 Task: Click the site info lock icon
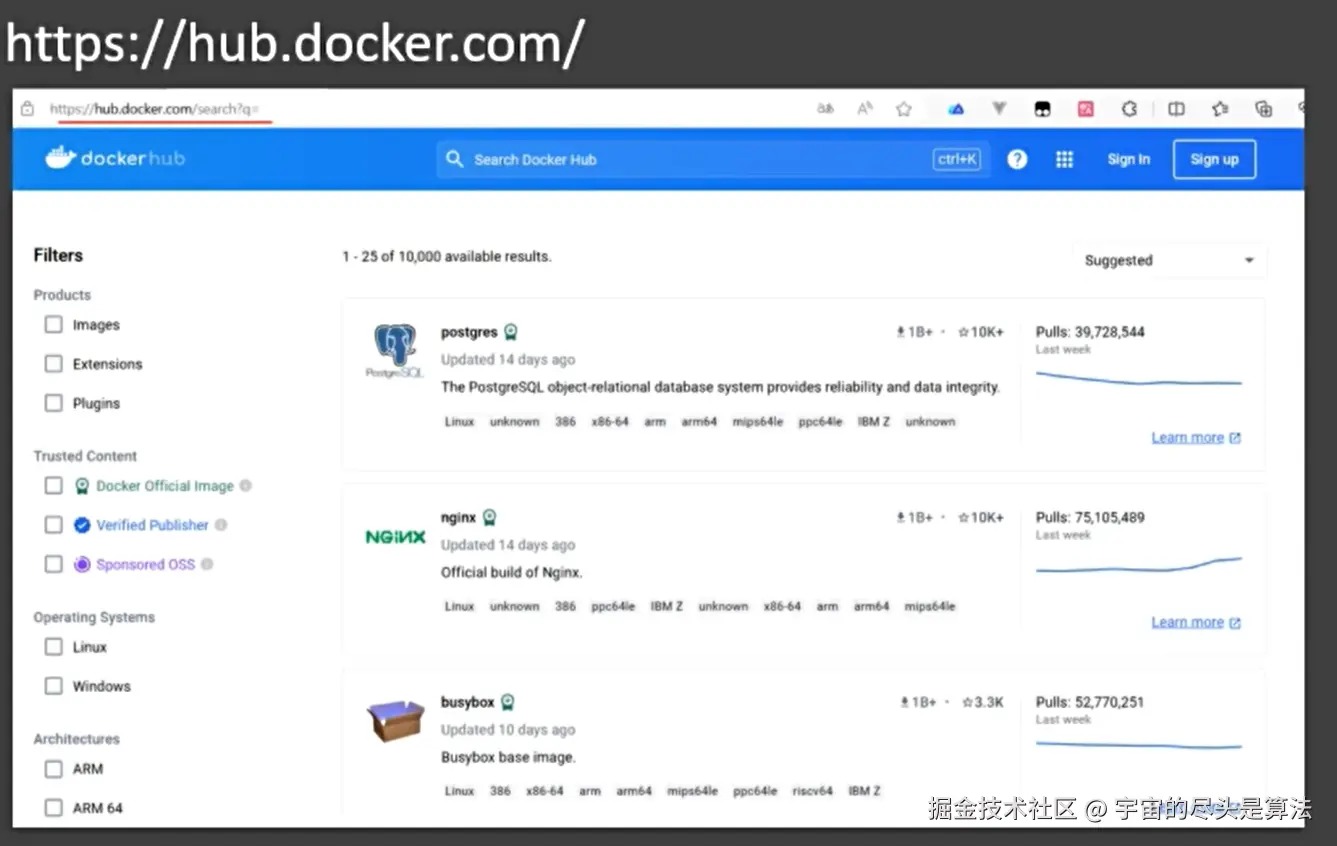click(x=27, y=109)
